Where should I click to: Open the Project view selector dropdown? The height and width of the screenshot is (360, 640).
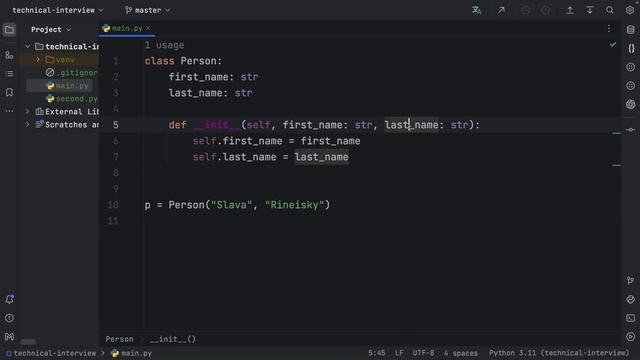(x=51, y=29)
